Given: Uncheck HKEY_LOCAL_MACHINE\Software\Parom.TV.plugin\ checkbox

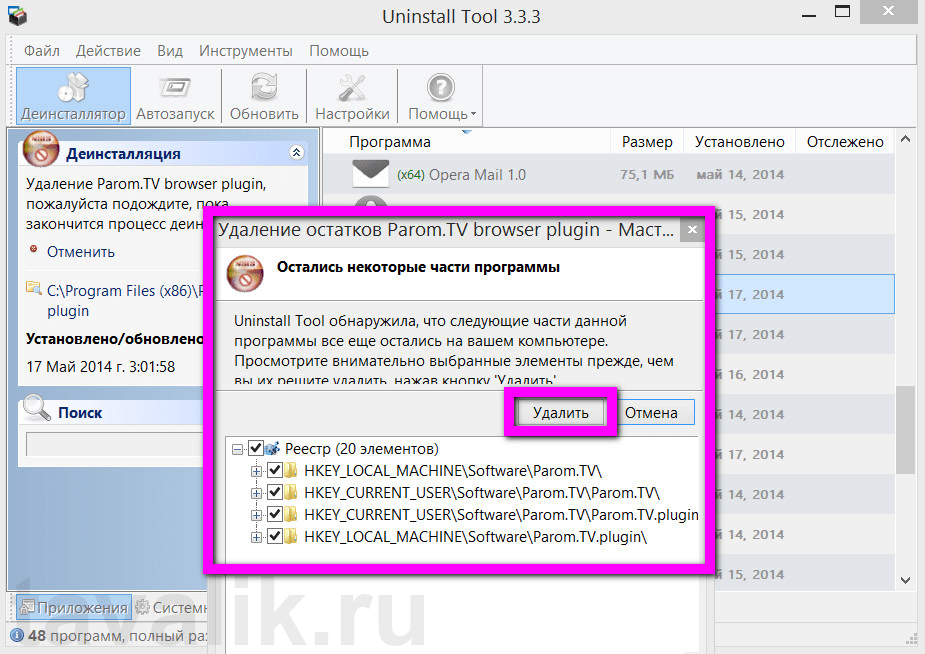Looking at the screenshot, I should 274,536.
